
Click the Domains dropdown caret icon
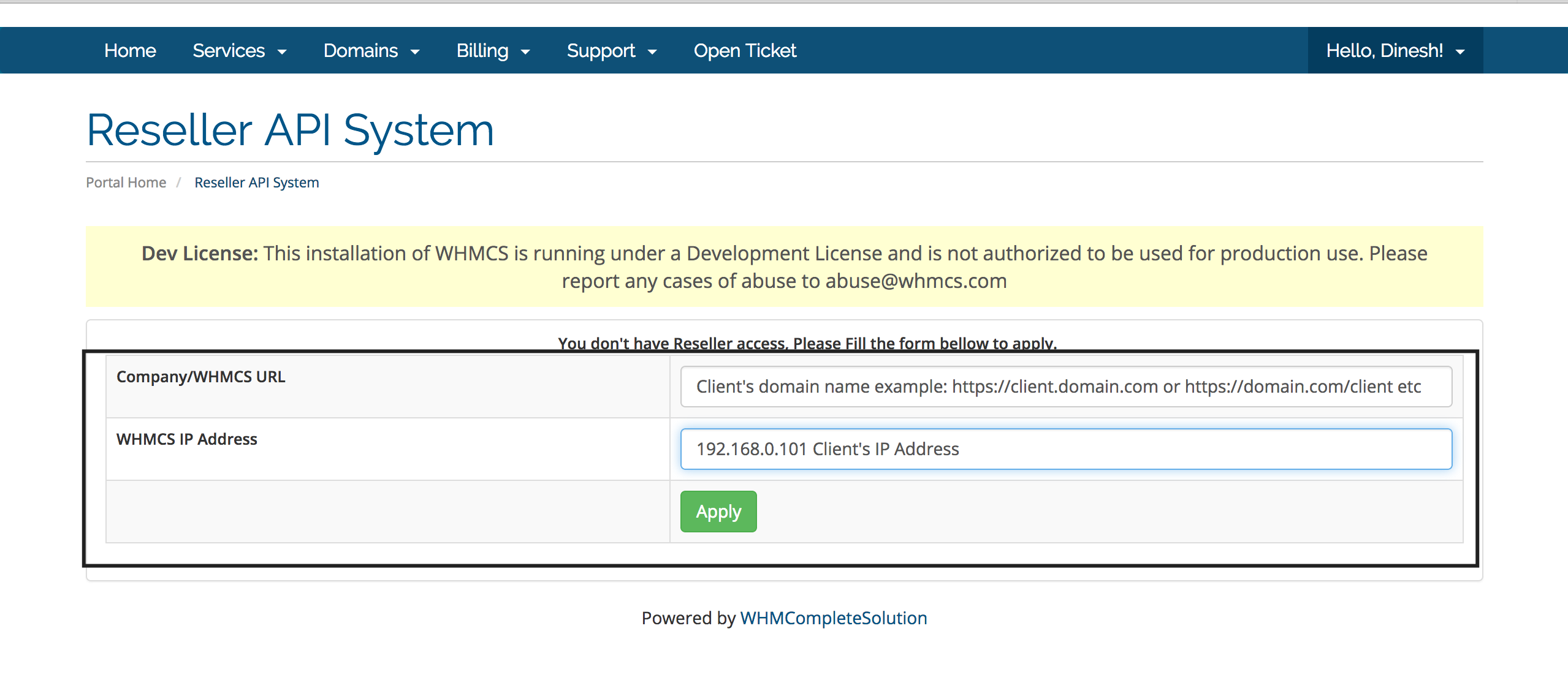click(416, 53)
